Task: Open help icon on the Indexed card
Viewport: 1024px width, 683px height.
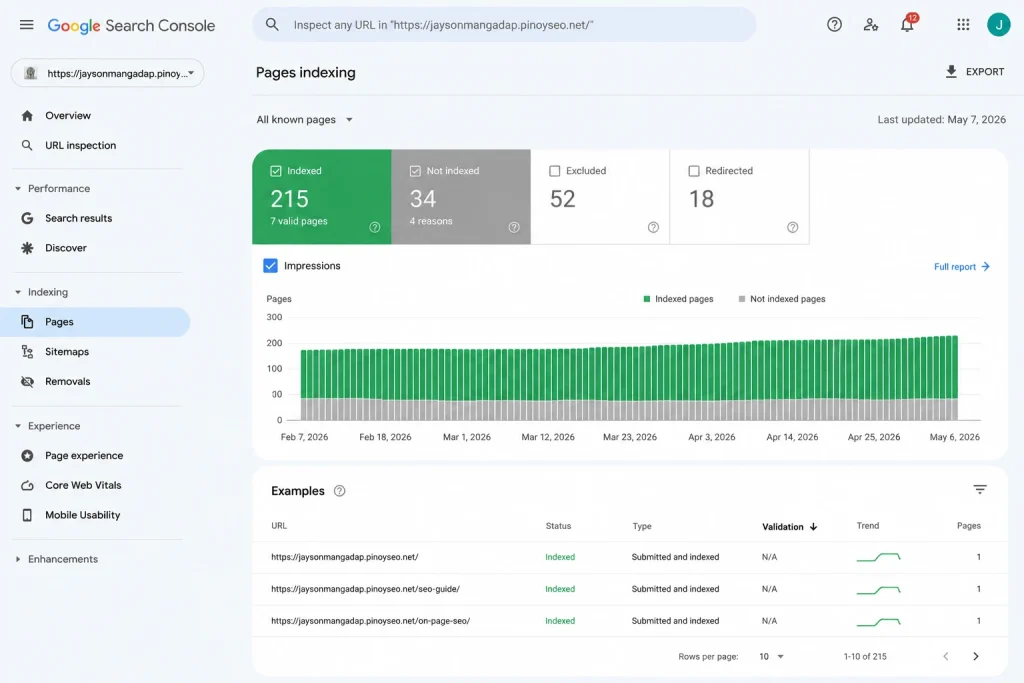Action: tap(374, 227)
